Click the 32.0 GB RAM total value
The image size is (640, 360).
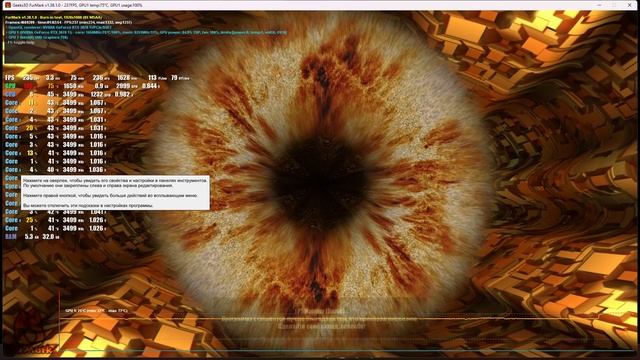tap(48, 237)
